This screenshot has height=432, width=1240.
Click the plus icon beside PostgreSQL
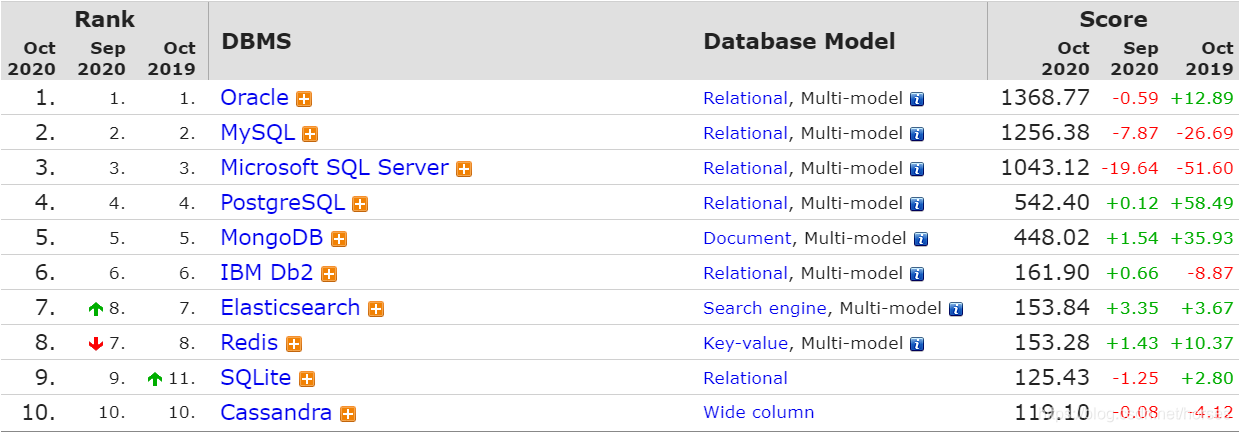(360, 204)
